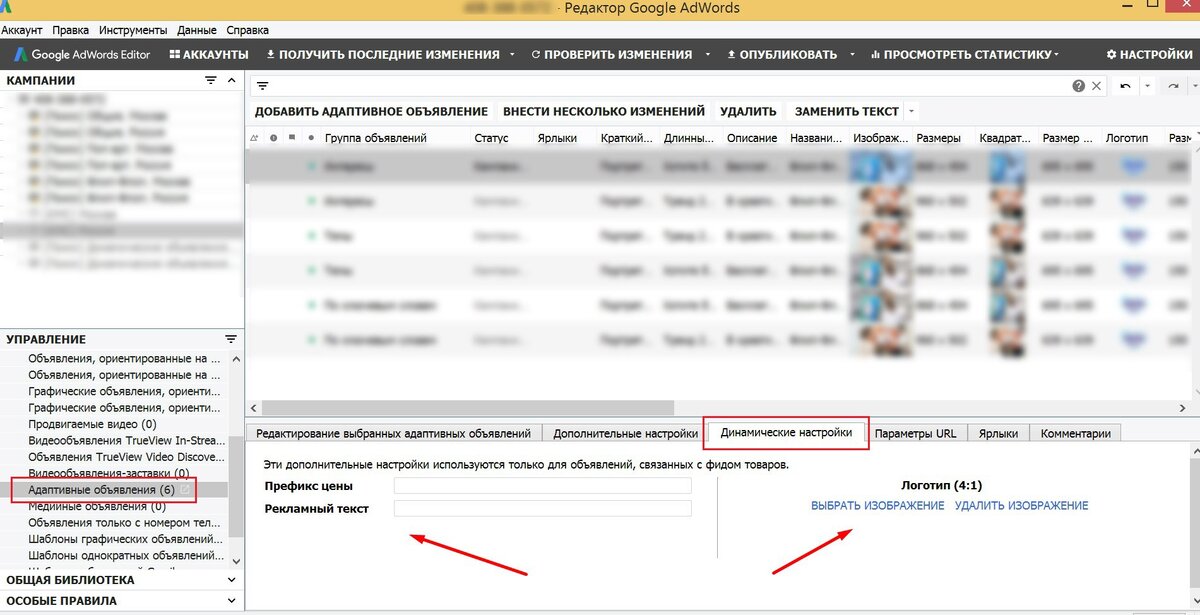Select Шаблоны графических объявлений item
1200x615 pixels.
(125, 539)
